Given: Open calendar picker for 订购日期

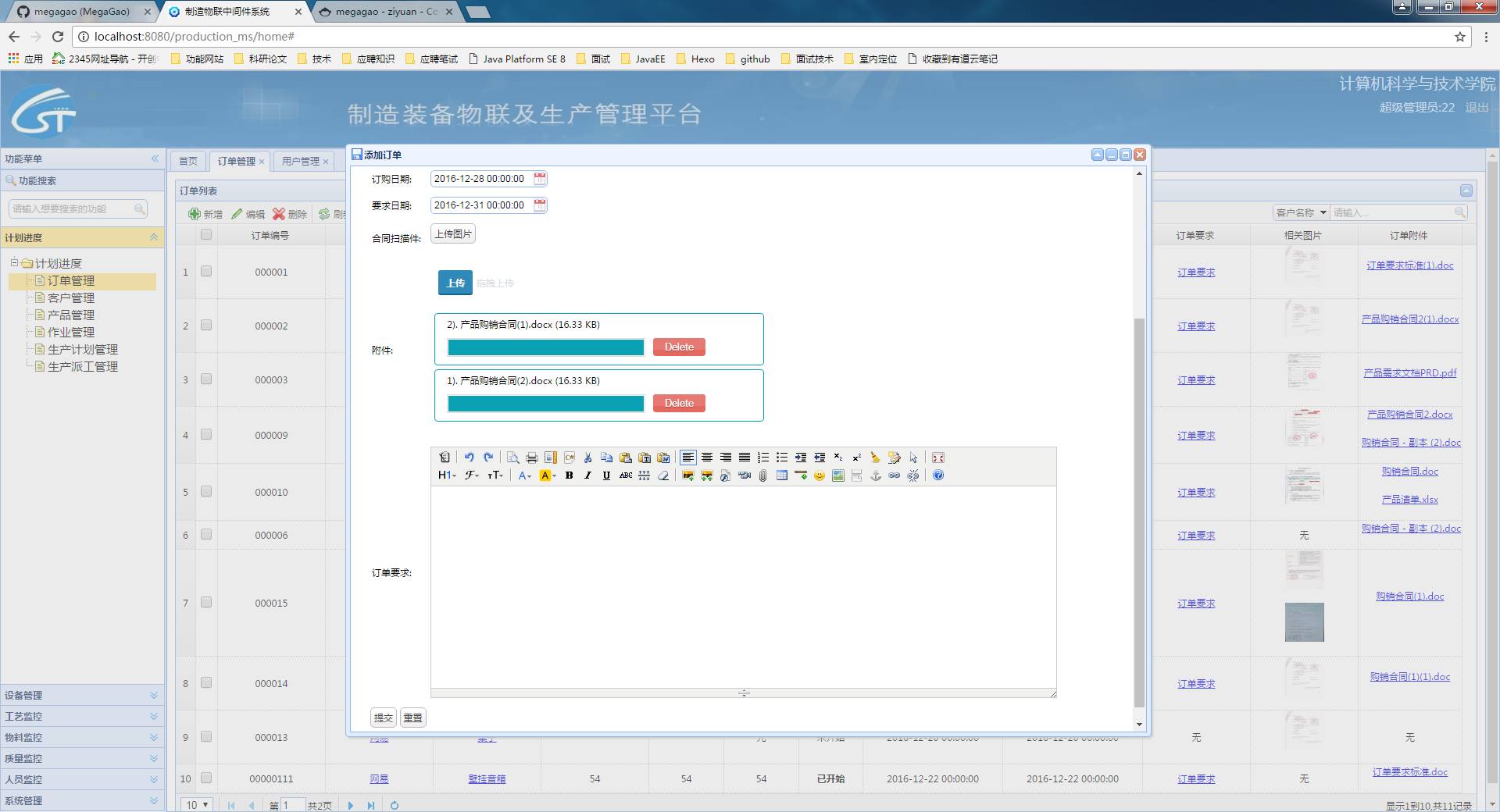Looking at the screenshot, I should point(540,179).
